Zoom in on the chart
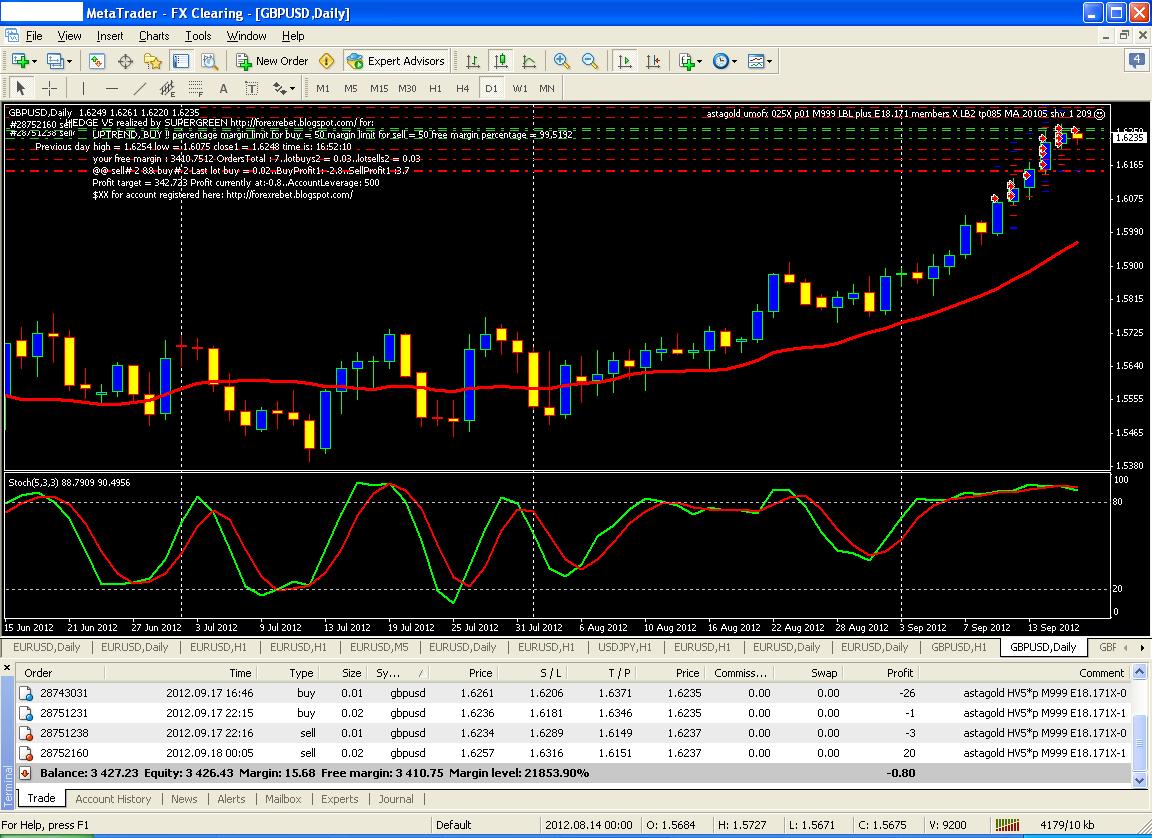This screenshot has width=1152, height=838. [x=562, y=61]
